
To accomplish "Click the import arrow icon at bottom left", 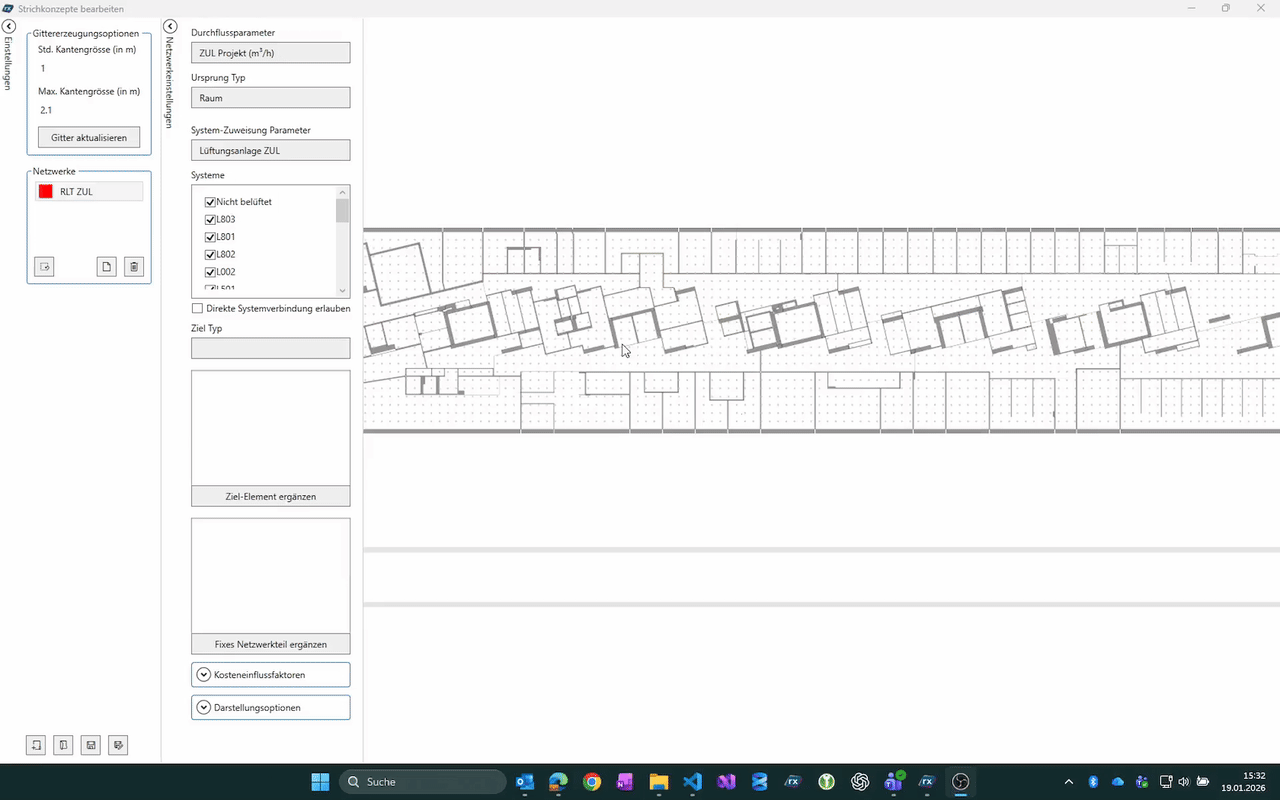I will [x=36, y=745].
